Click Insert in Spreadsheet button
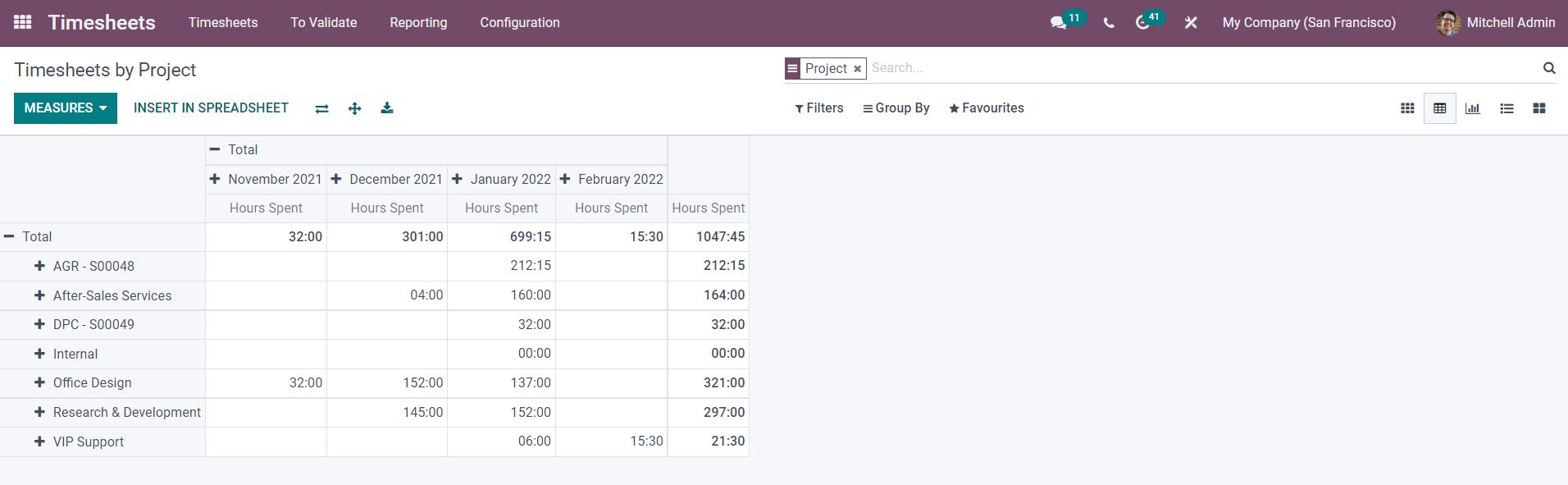Viewport: 1568px width, 485px height. coord(211,108)
